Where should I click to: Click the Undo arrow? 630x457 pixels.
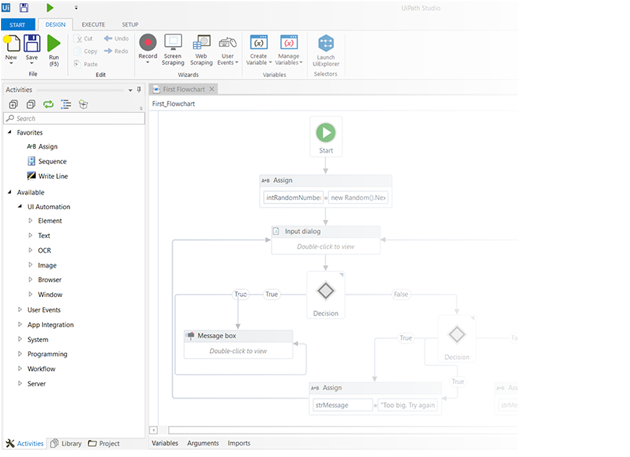click(x=117, y=39)
